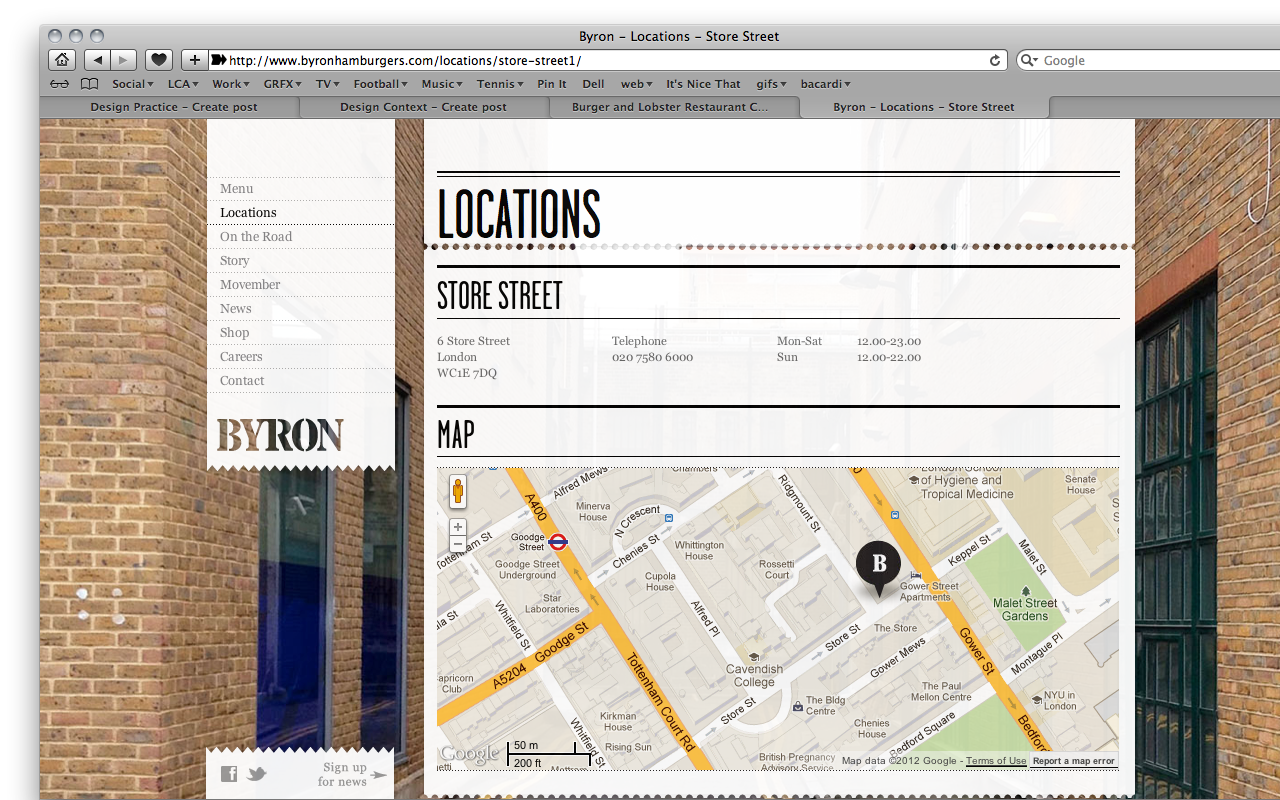This screenshot has width=1280, height=800.
Task: Open the Shop page in sidebar
Action: (x=235, y=332)
